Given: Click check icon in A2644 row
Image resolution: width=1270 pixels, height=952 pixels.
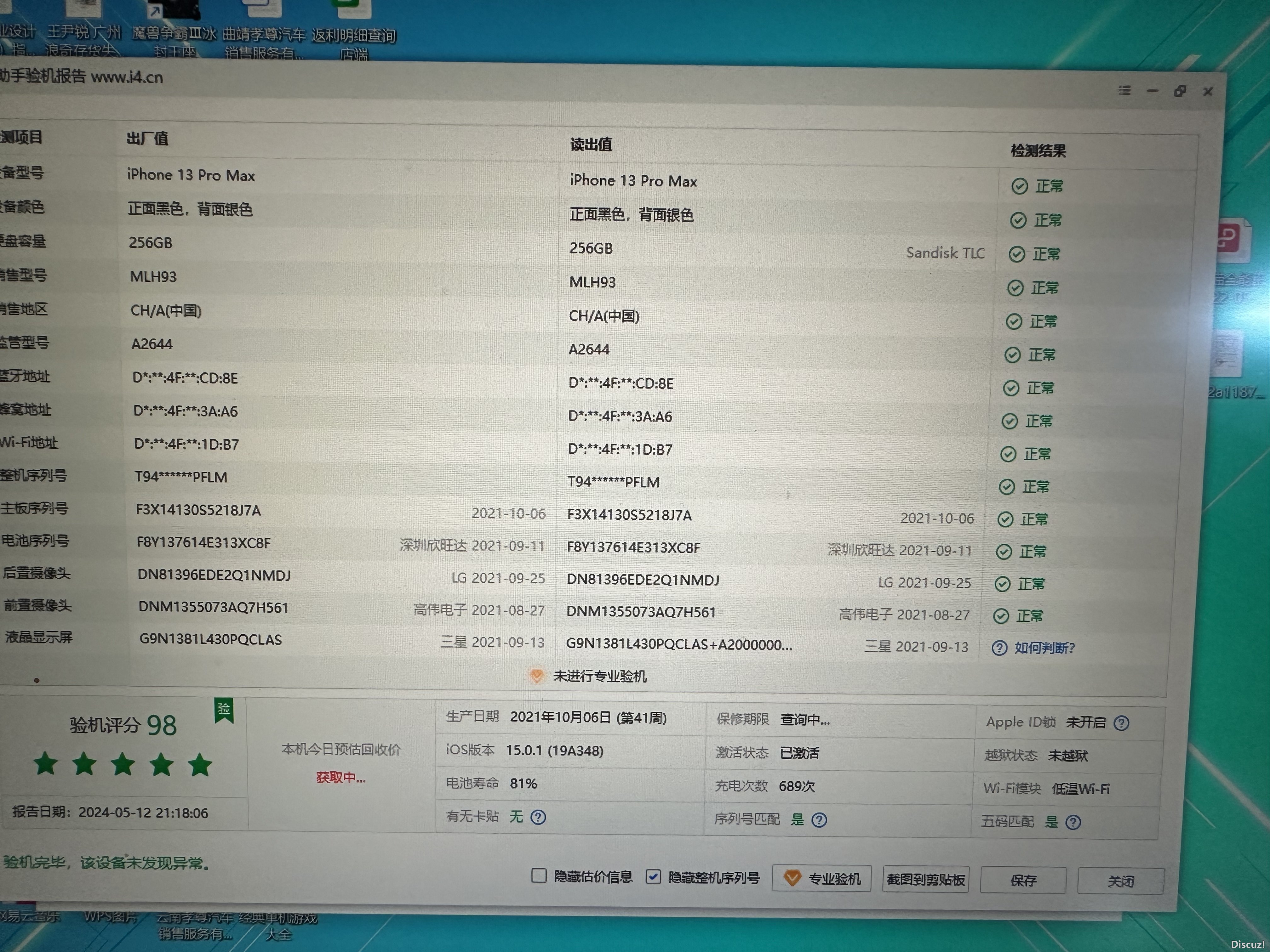Looking at the screenshot, I should pos(1012,355).
